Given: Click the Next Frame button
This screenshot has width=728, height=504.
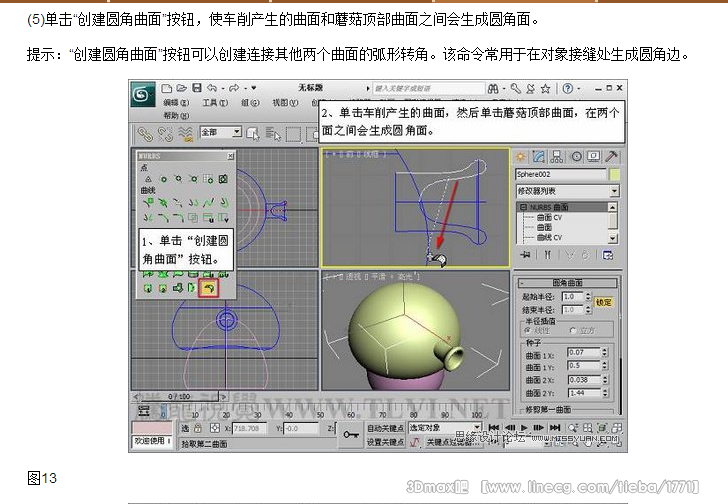Looking at the screenshot, I should 539,428.
